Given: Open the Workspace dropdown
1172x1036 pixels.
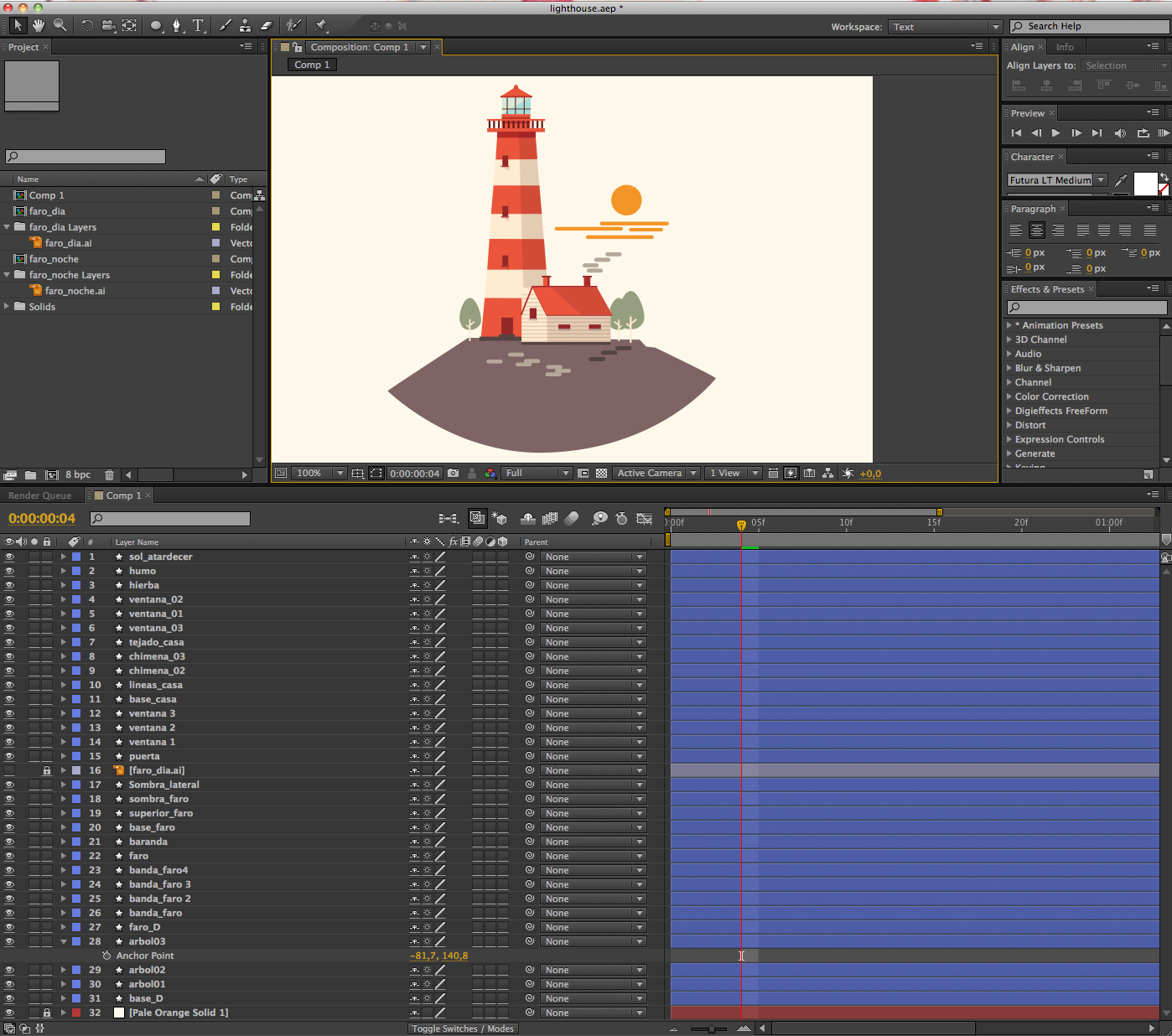Looking at the screenshot, I should tap(945, 27).
